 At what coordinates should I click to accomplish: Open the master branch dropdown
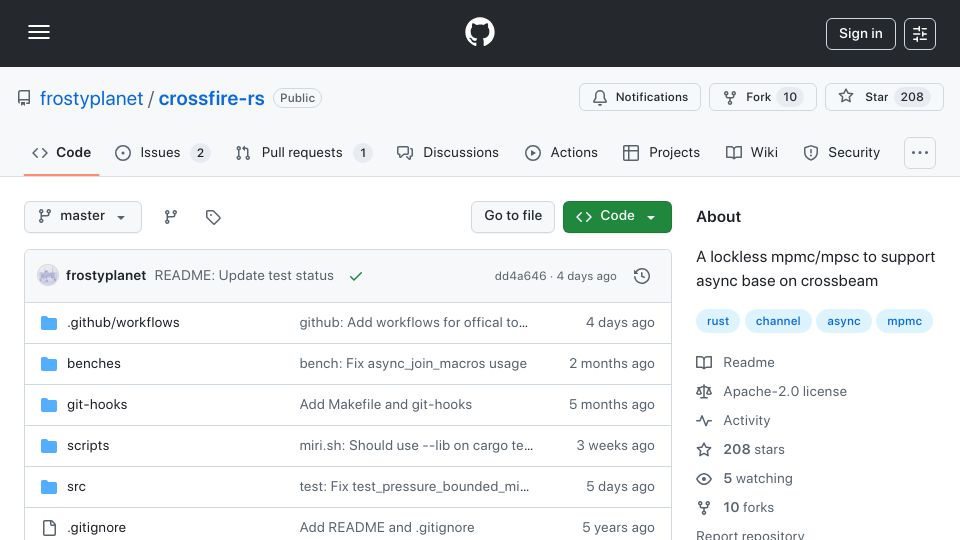[83, 217]
